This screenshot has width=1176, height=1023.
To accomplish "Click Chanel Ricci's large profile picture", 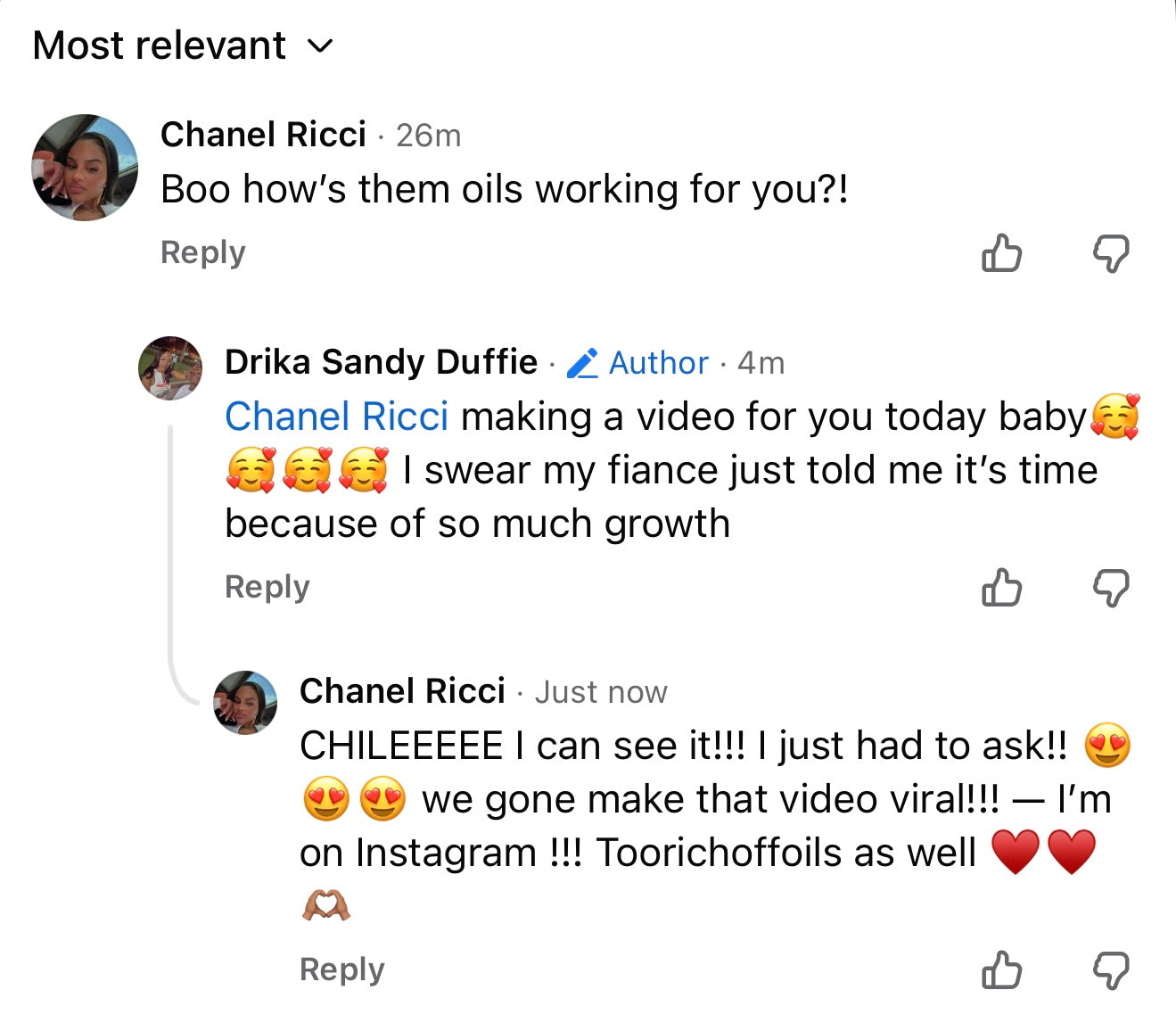I will point(85,167).
